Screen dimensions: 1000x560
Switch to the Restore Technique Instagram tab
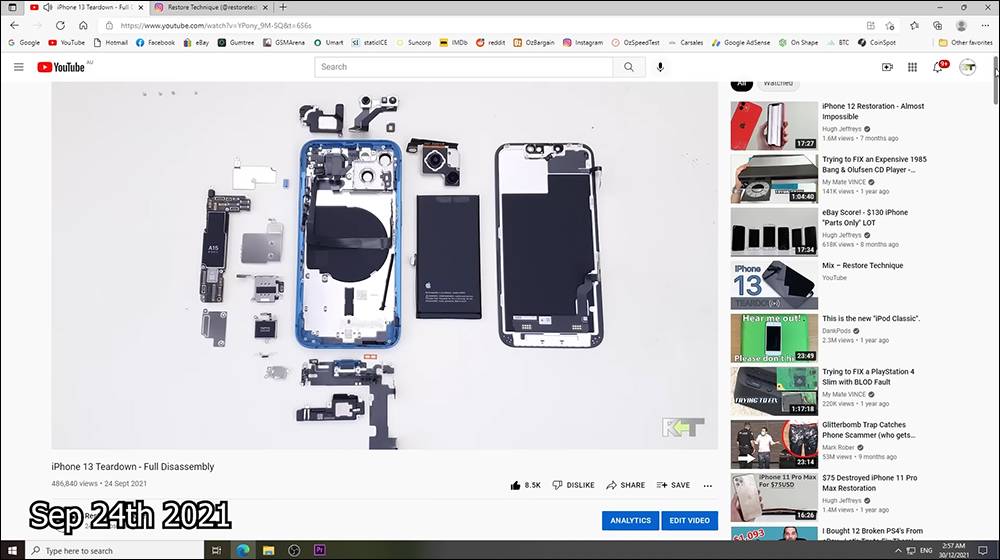[x=210, y=7]
